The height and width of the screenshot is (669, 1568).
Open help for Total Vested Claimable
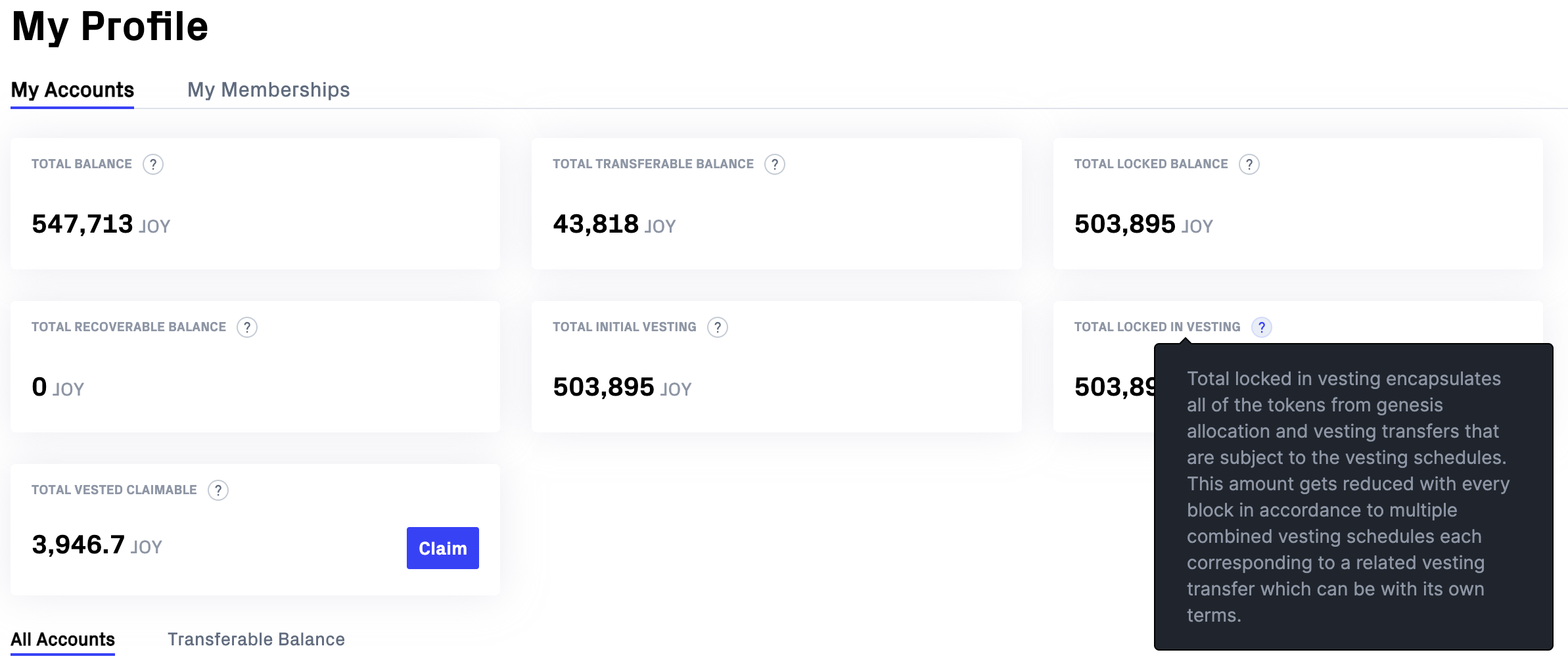(x=218, y=490)
